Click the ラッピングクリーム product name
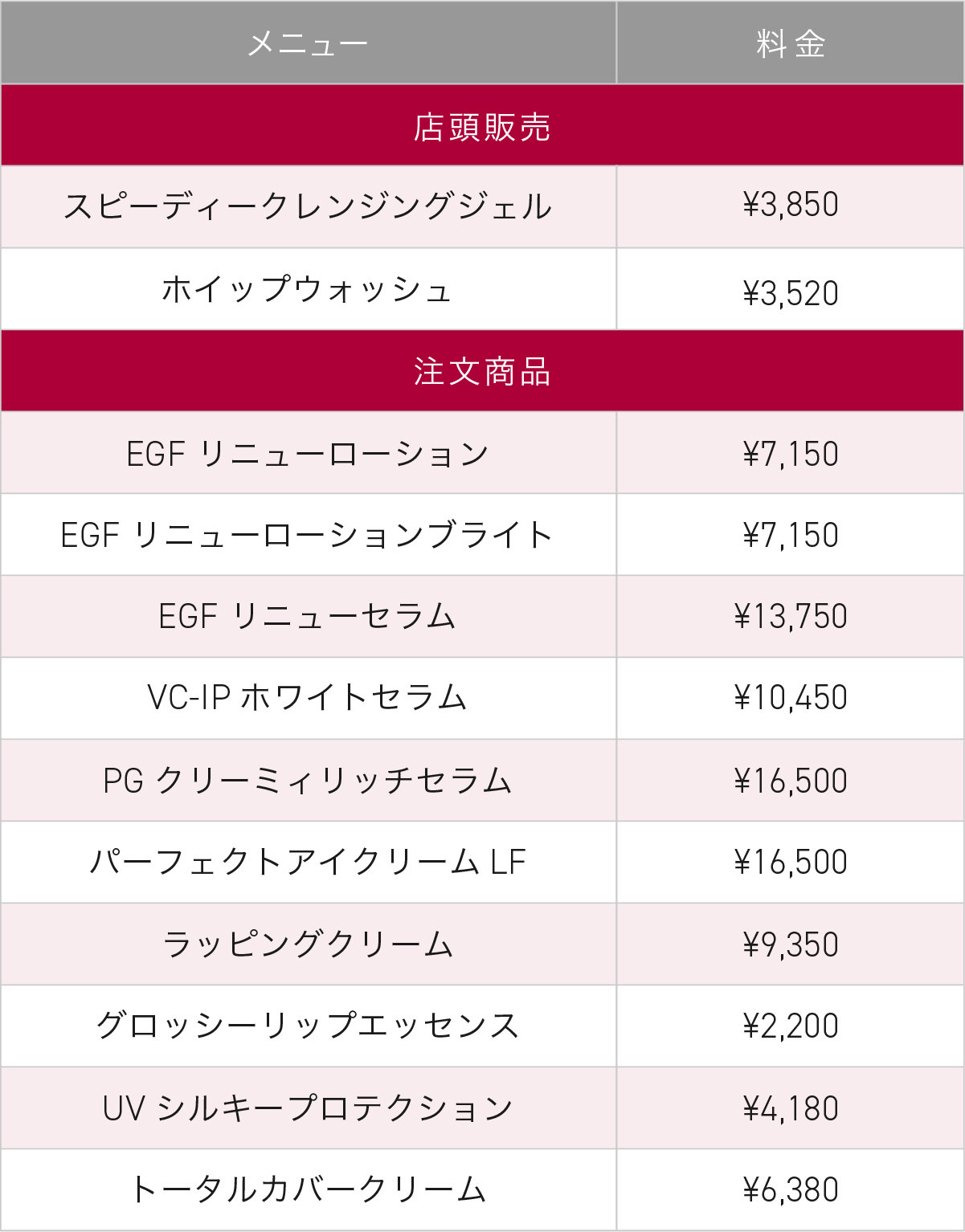The width and height of the screenshot is (965, 1232). click(x=308, y=944)
